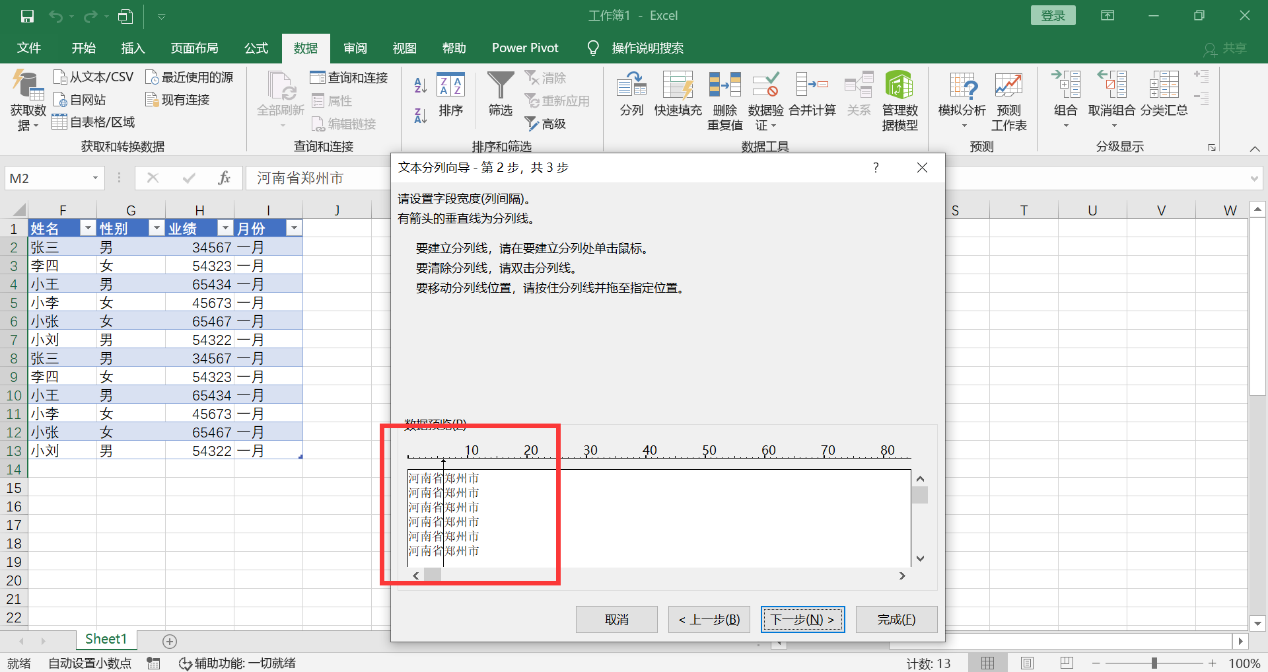Click Advanced (高级) filter option
The height and width of the screenshot is (672, 1268).
click(545, 124)
